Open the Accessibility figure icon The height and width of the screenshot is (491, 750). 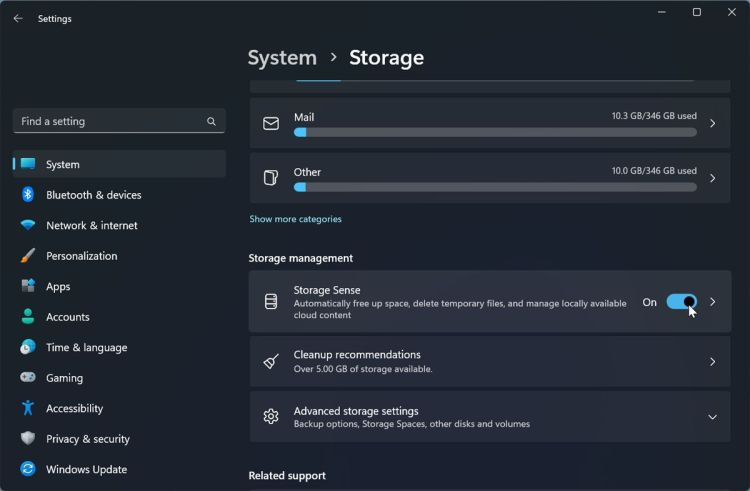pyautogui.click(x=28, y=408)
